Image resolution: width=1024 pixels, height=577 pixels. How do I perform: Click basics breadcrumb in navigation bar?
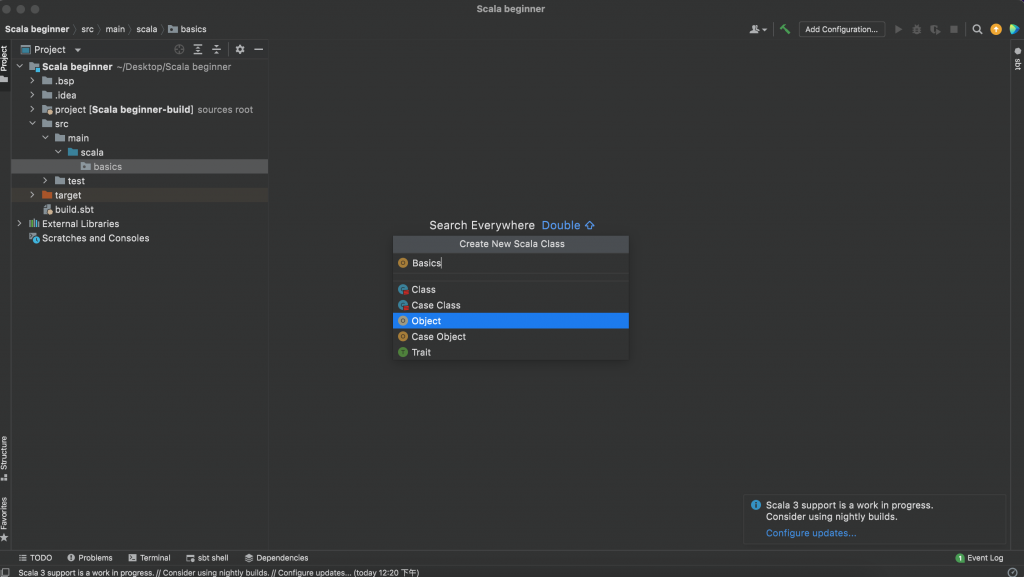point(187,29)
